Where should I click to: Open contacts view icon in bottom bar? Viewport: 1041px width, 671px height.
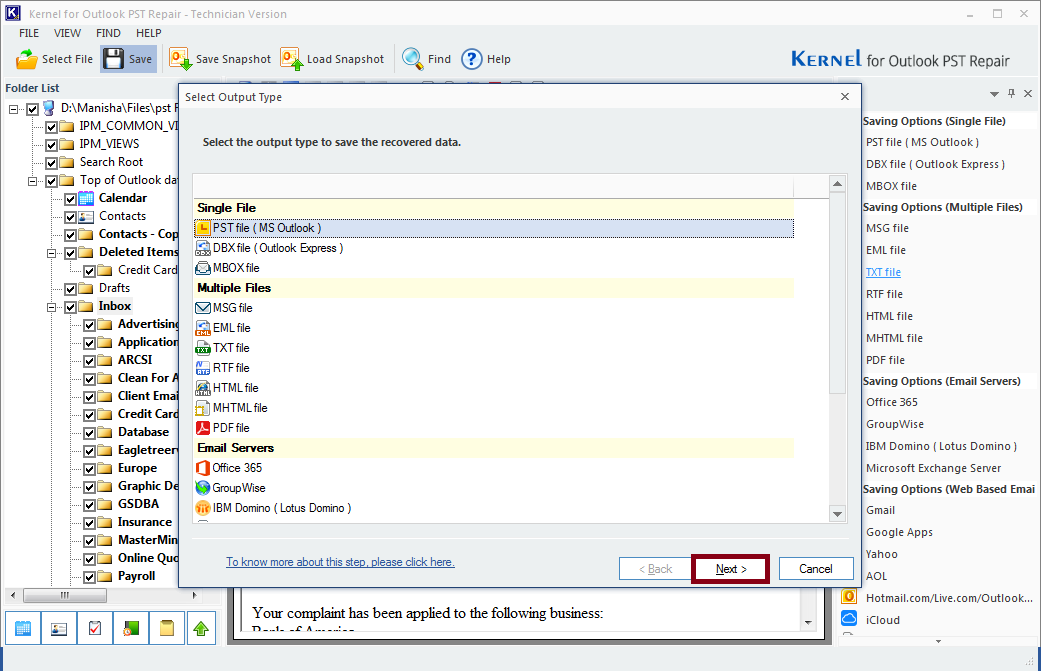pos(59,628)
